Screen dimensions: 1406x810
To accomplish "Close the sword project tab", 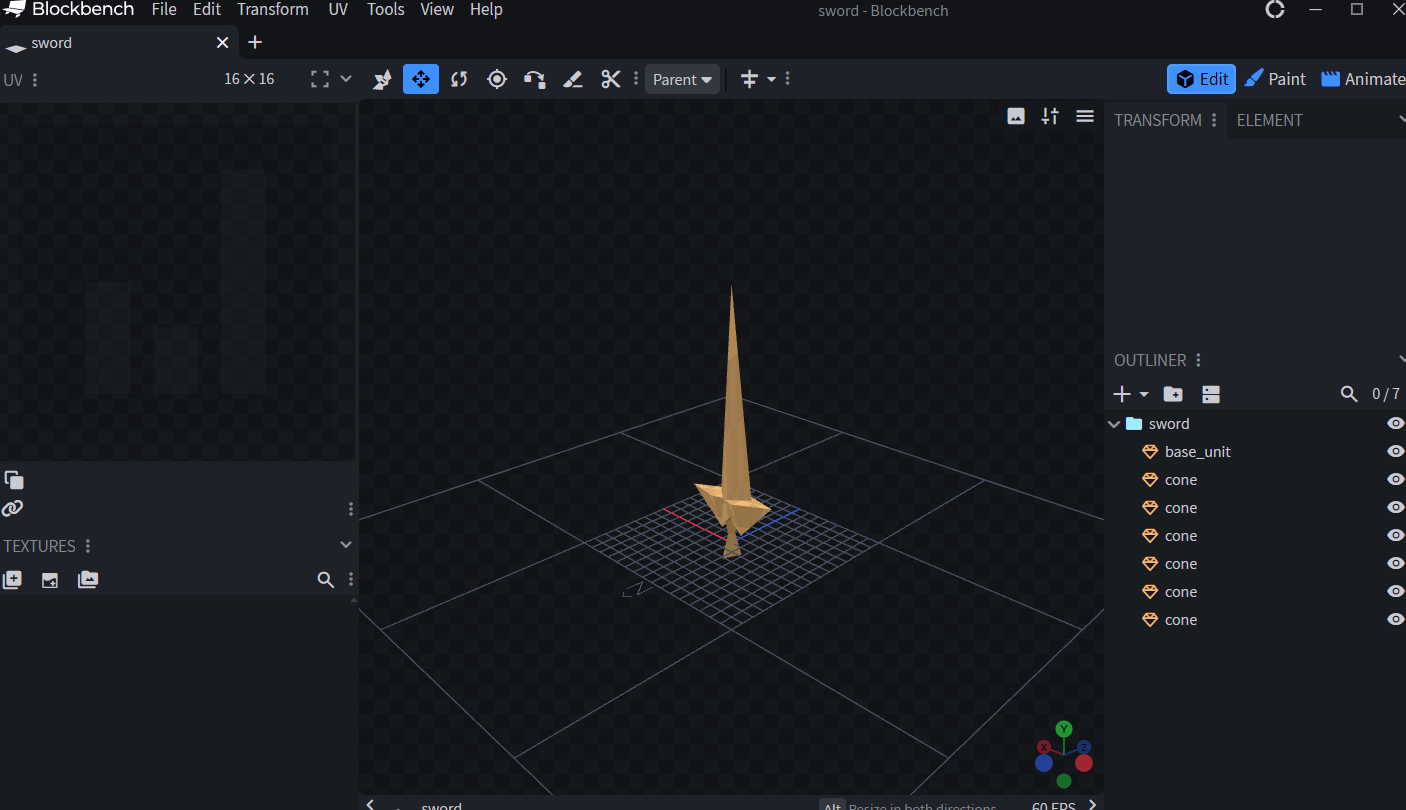I will 222,42.
